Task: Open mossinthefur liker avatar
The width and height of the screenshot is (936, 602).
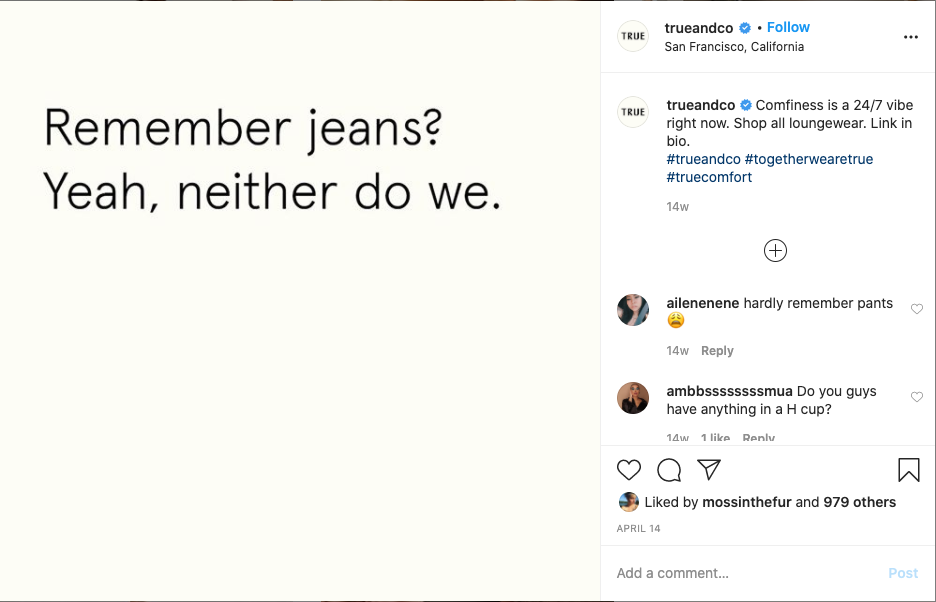Action: coord(629,502)
